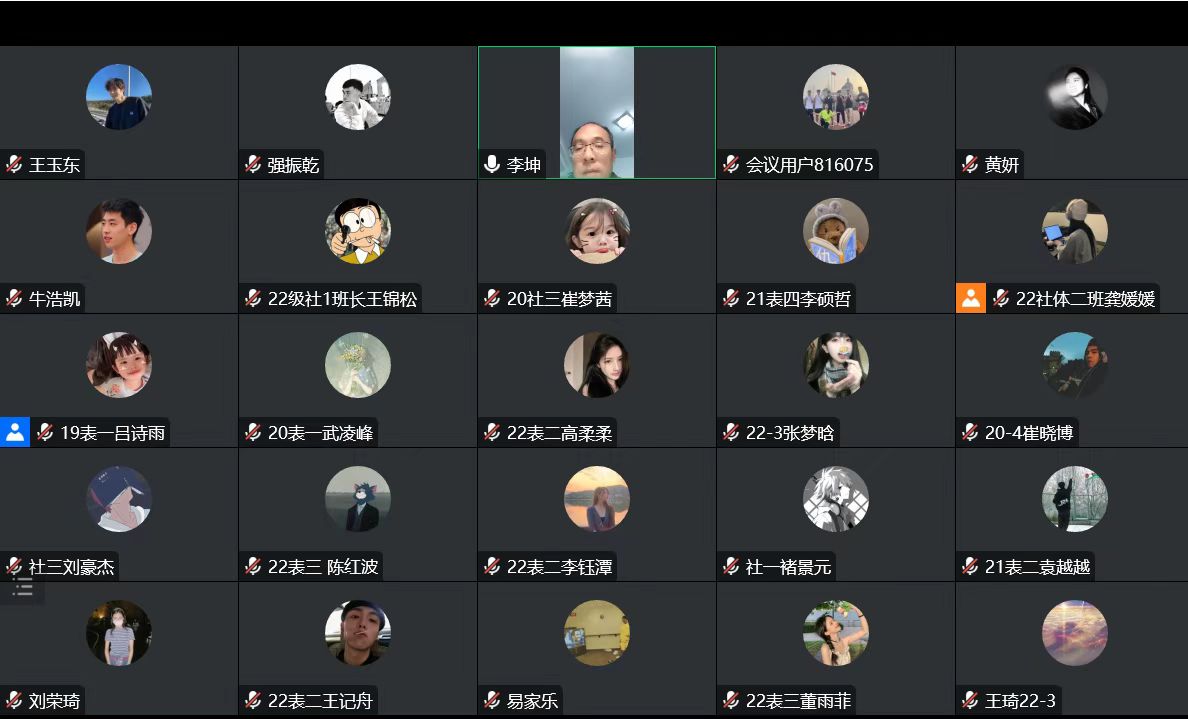Click the muted mic icon beside 22表三董雨菲
Screen dimensions: 1188x719
pos(731,701)
